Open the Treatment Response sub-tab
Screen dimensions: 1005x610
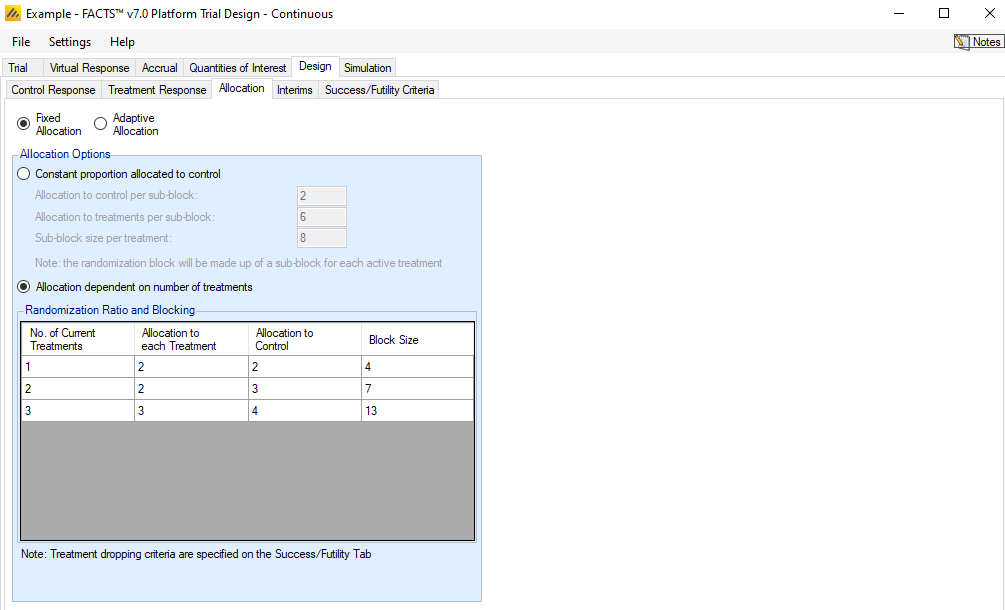(x=157, y=90)
